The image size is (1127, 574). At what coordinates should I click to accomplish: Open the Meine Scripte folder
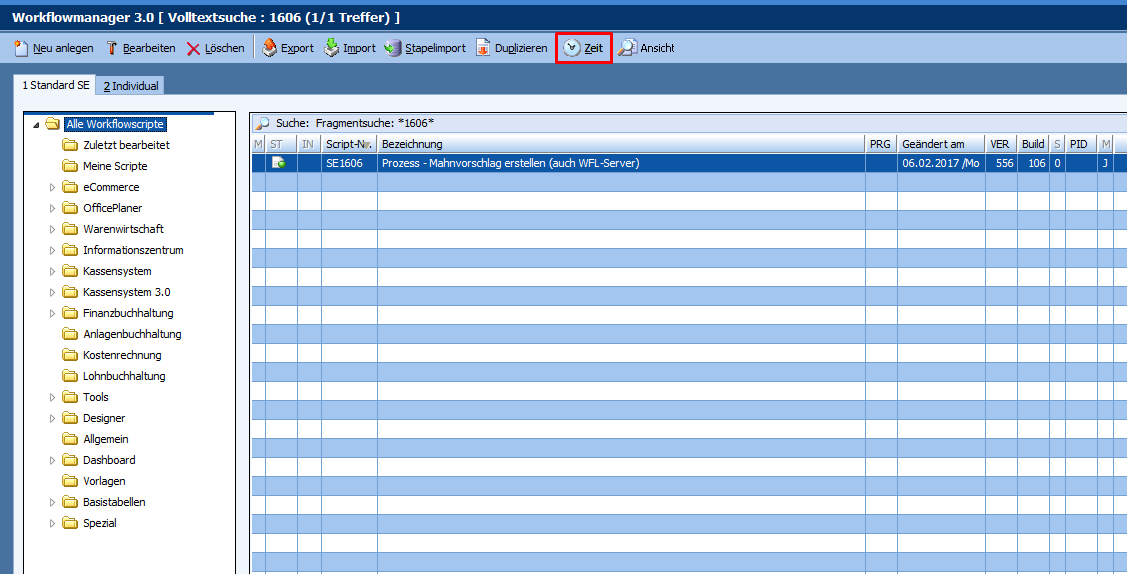point(115,166)
